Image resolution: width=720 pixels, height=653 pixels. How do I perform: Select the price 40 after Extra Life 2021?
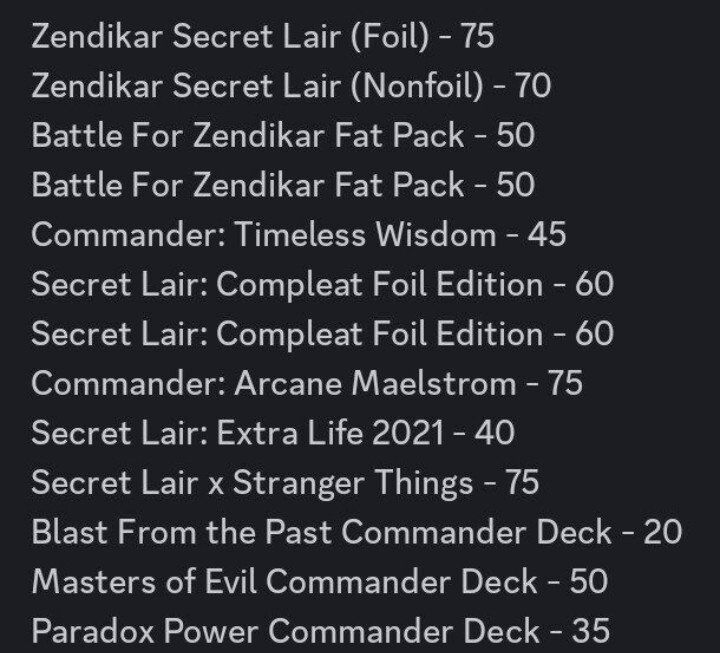(x=495, y=433)
